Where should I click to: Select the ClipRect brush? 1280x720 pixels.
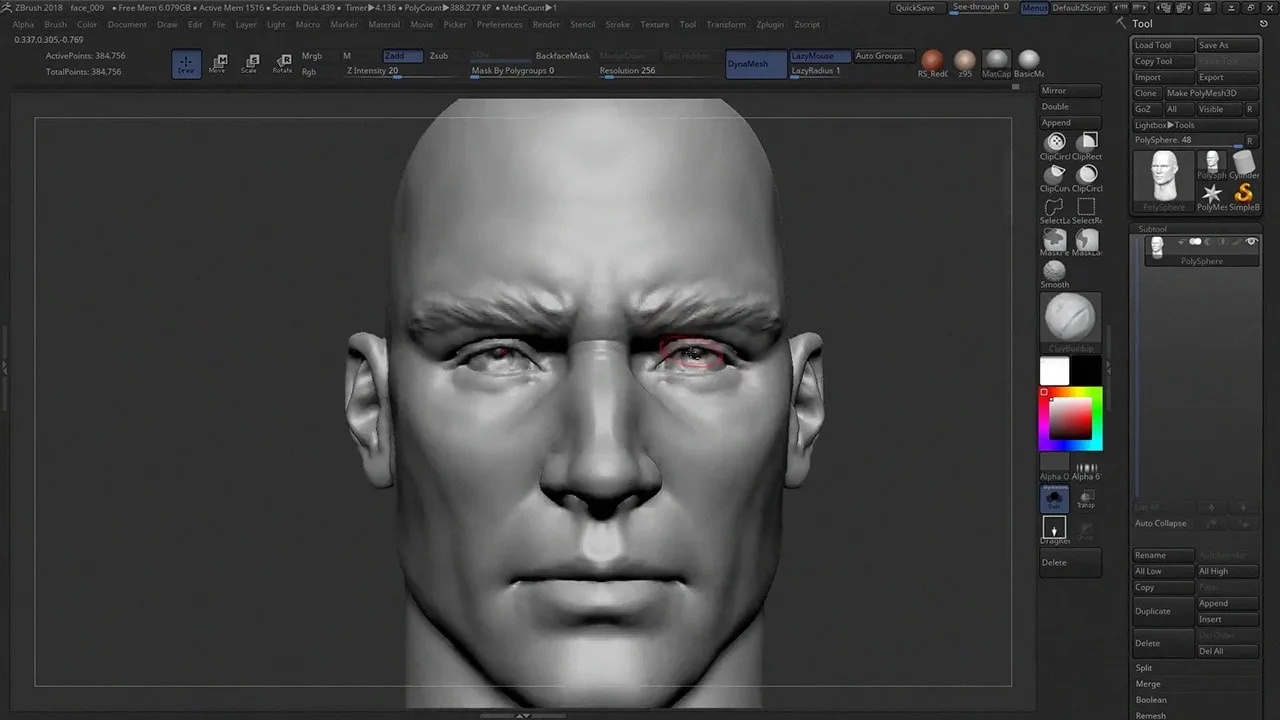coord(1087,146)
